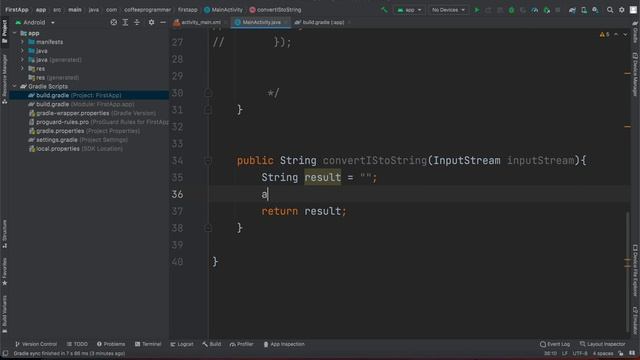Toggle the Device File Explorer side tab

pyautogui.click(x=635, y=270)
